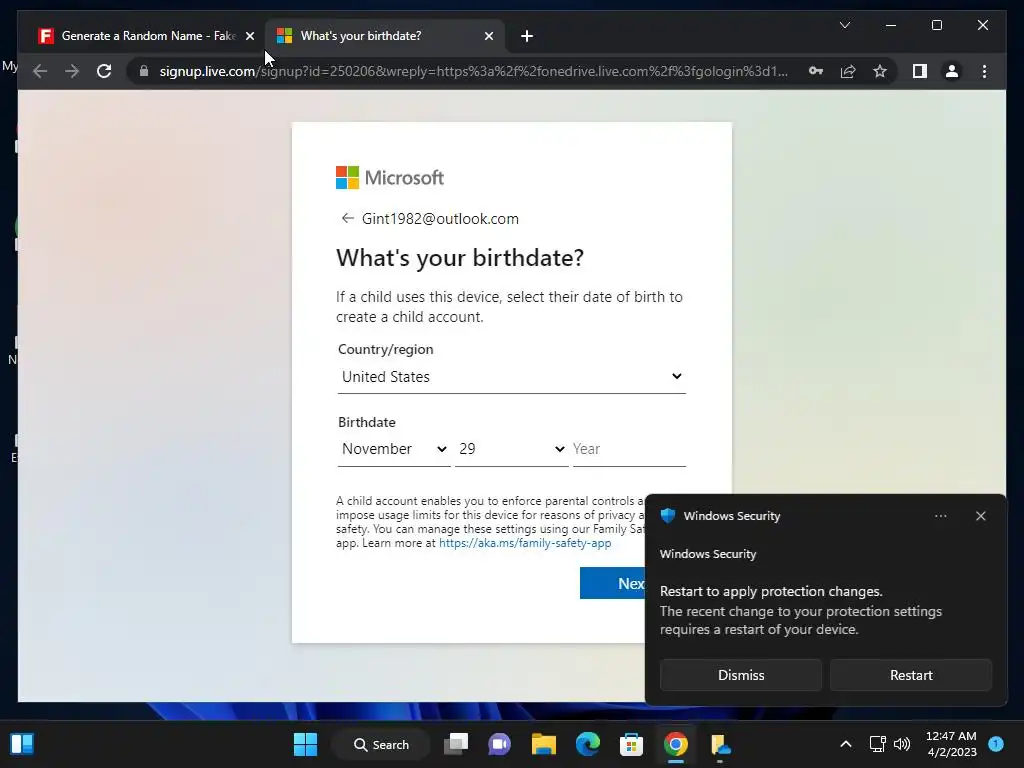Open Widgets button on taskbar
The height and width of the screenshot is (768, 1024).
pos(22,744)
